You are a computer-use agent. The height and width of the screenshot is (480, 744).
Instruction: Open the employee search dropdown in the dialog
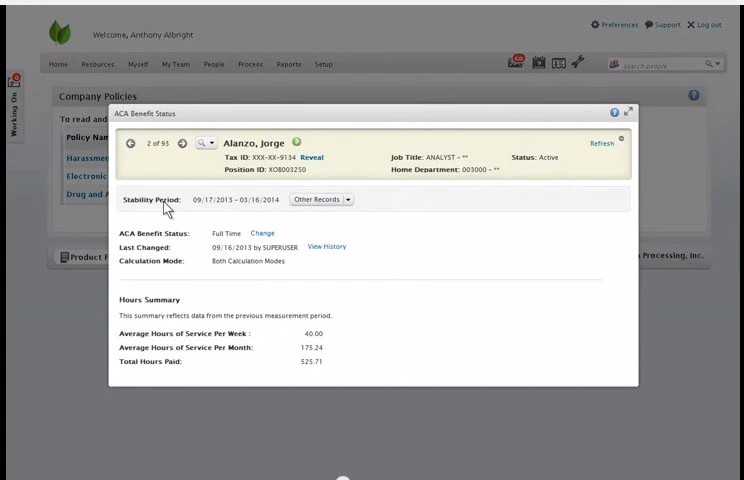[206, 143]
